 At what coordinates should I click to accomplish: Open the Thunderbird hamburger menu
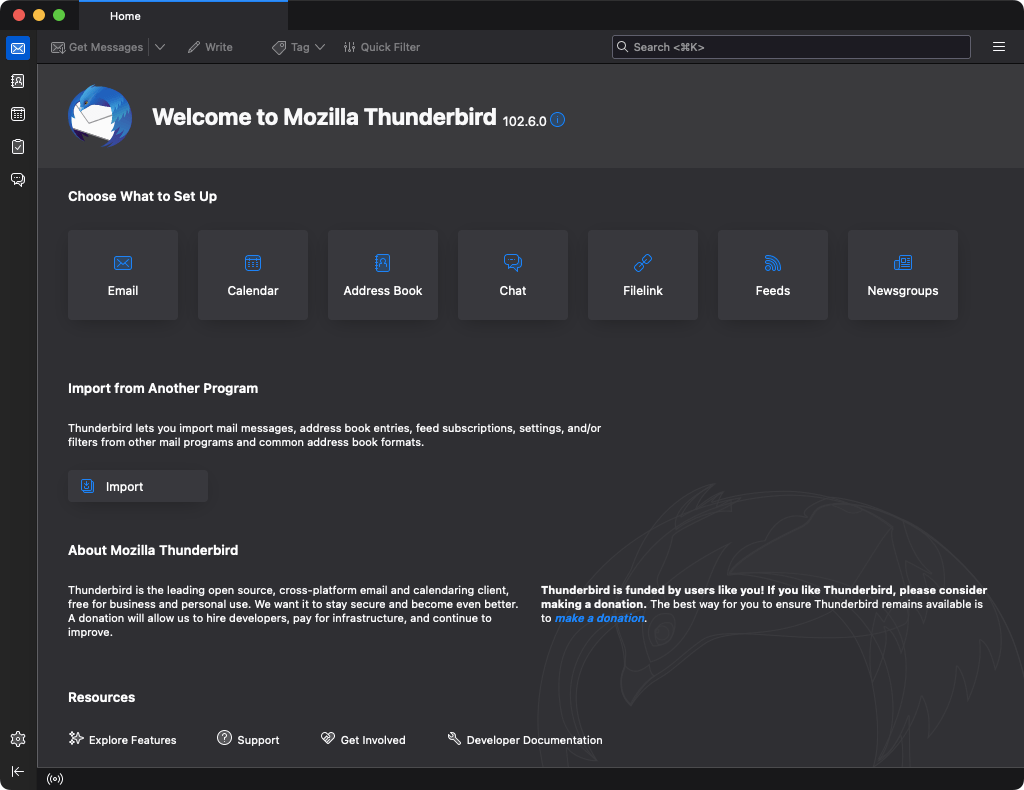pos(999,47)
